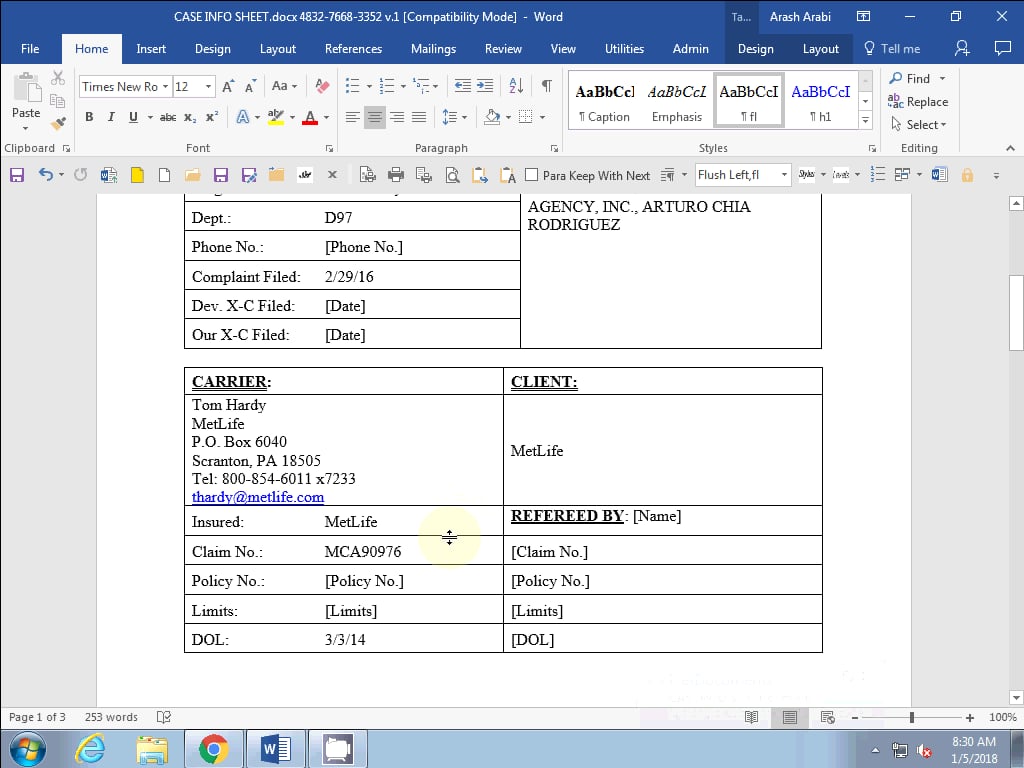Open the Change Case Aa dropdown
The height and width of the screenshot is (768, 1024).
click(284, 86)
